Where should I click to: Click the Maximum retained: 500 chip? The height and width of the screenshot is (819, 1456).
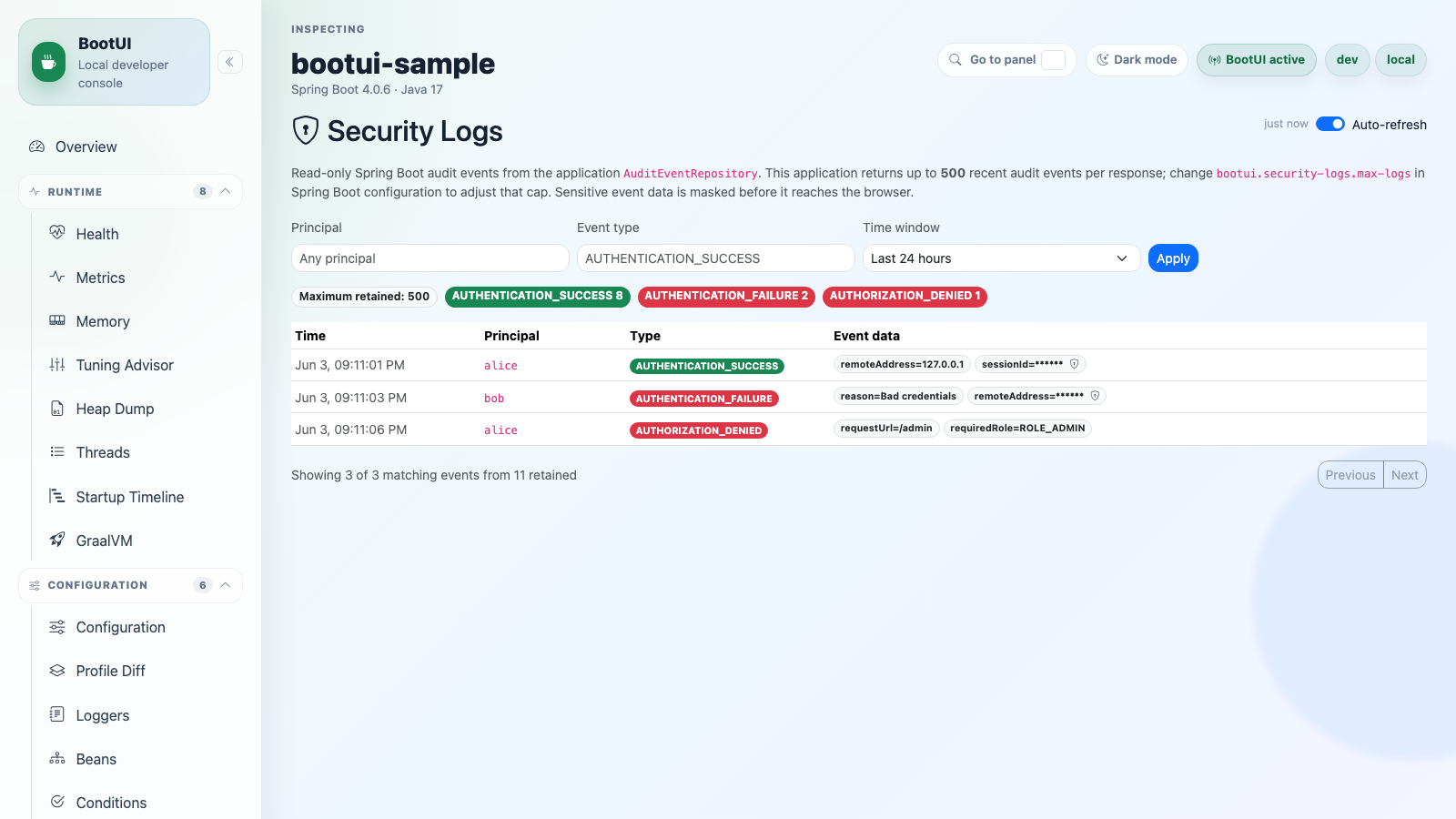point(364,297)
